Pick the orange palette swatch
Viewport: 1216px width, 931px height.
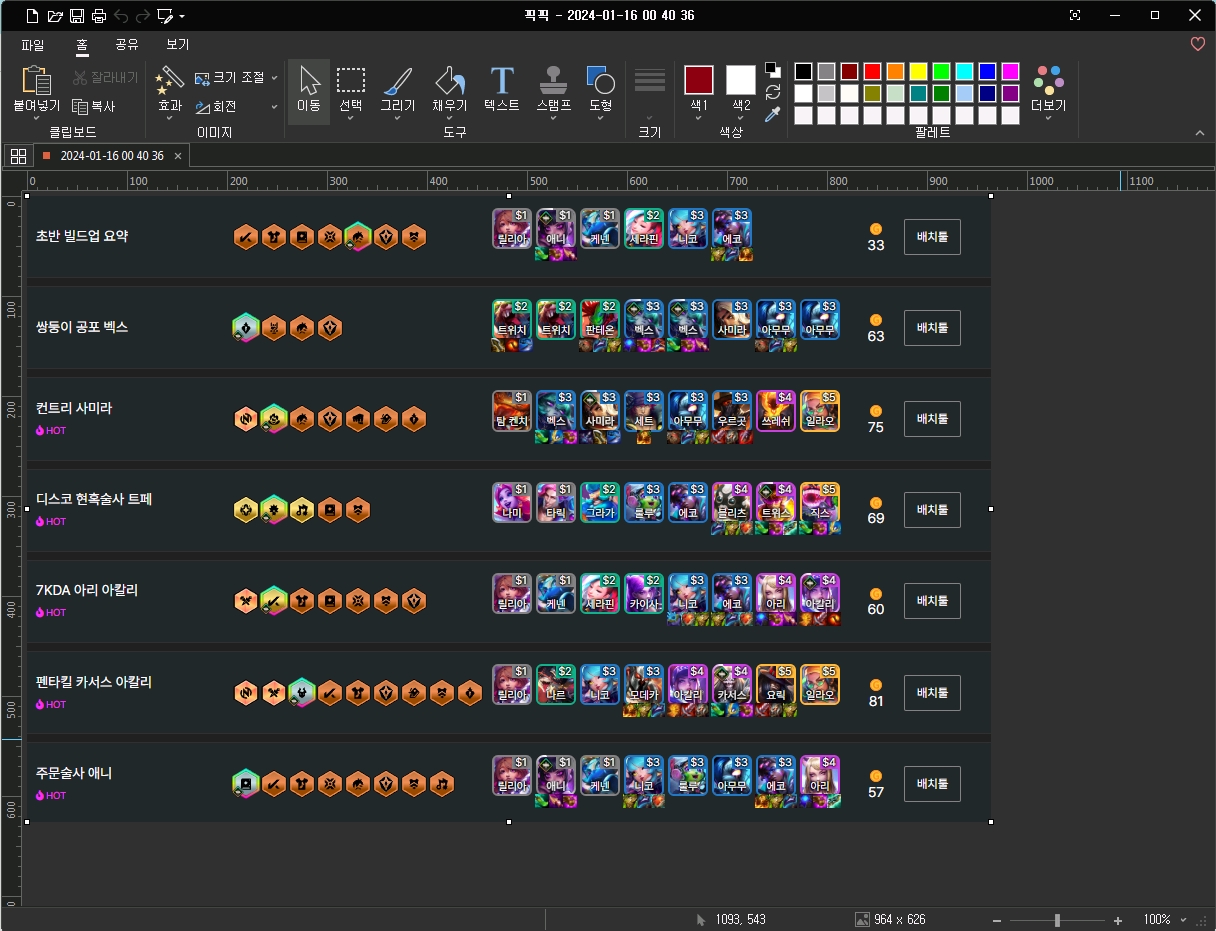pos(895,71)
